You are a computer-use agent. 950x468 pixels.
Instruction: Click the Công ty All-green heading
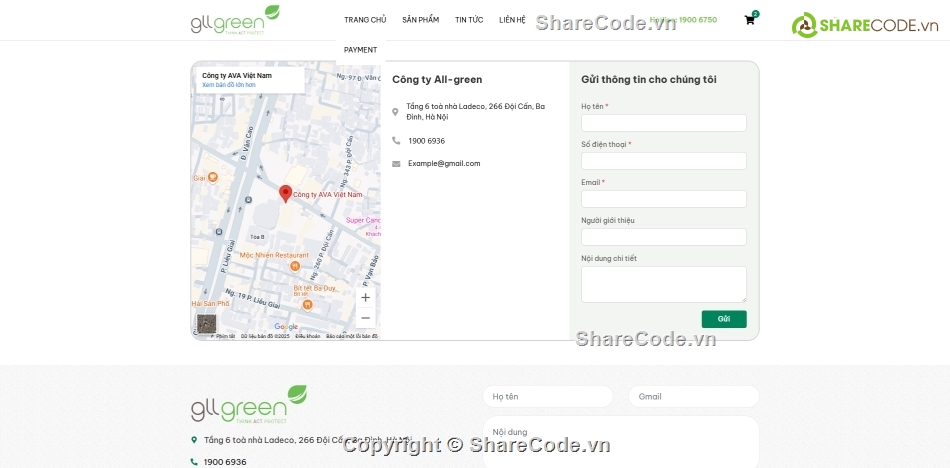coord(437,79)
